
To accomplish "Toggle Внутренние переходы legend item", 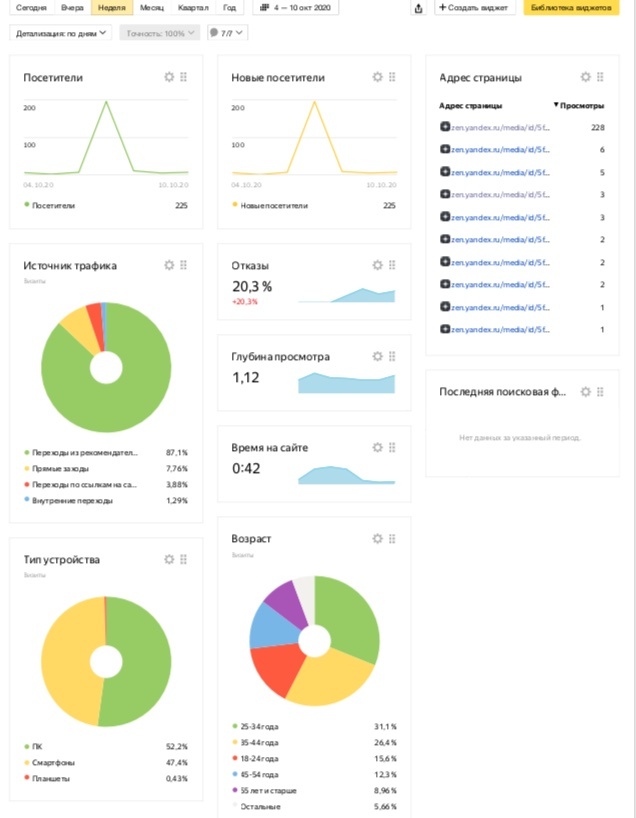I will 68,500.
